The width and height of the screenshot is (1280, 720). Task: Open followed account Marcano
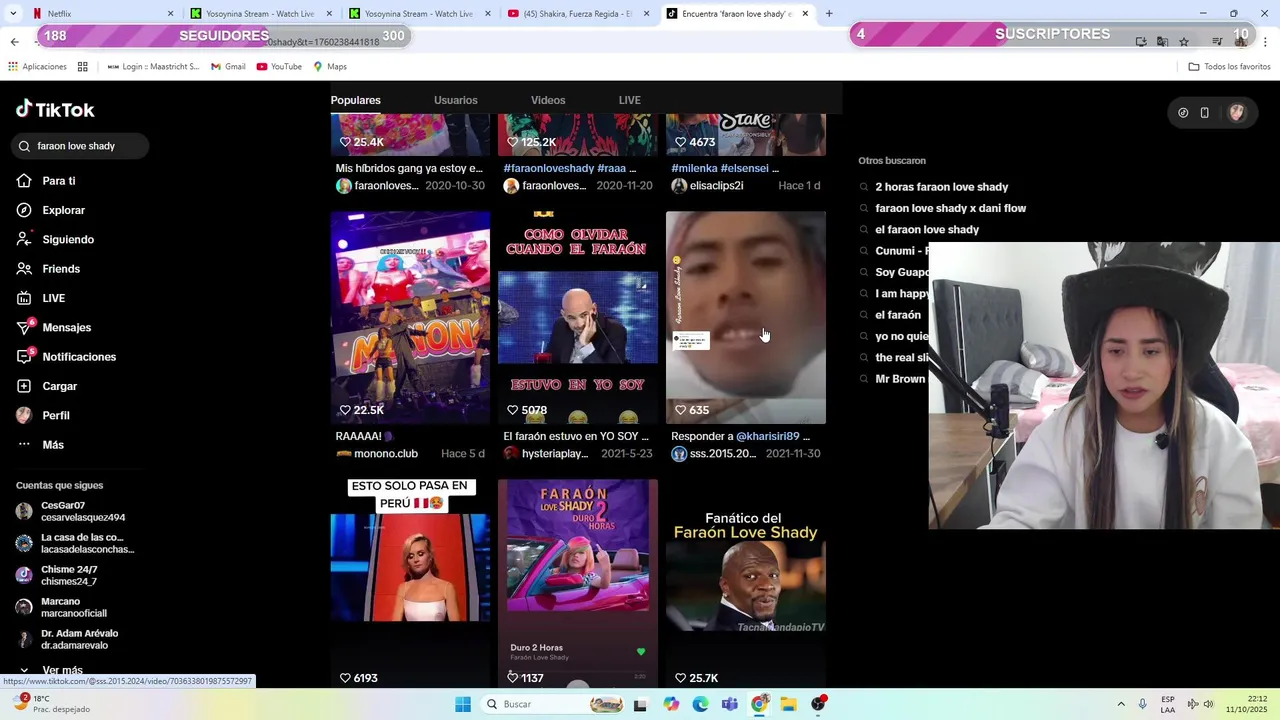(62, 608)
